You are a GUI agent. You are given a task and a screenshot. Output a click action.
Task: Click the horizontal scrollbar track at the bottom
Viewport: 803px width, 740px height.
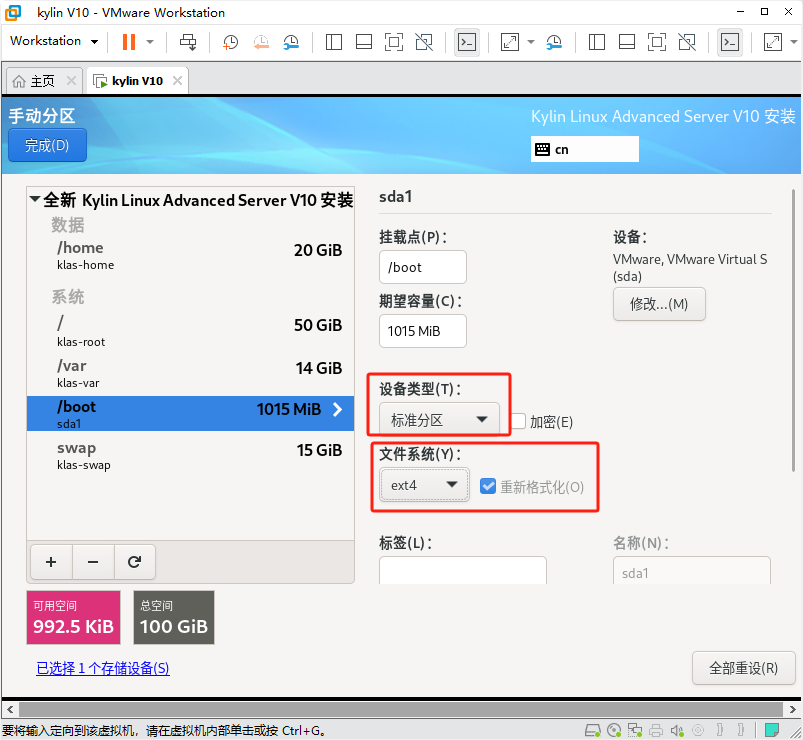point(401,710)
